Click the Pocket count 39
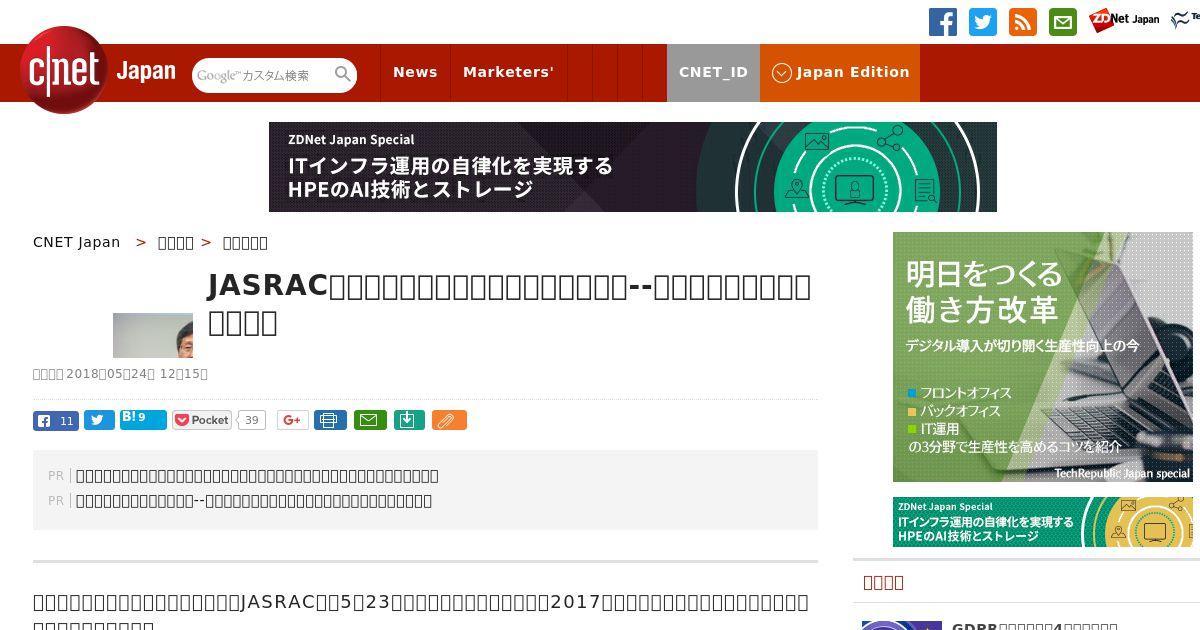 (x=252, y=420)
